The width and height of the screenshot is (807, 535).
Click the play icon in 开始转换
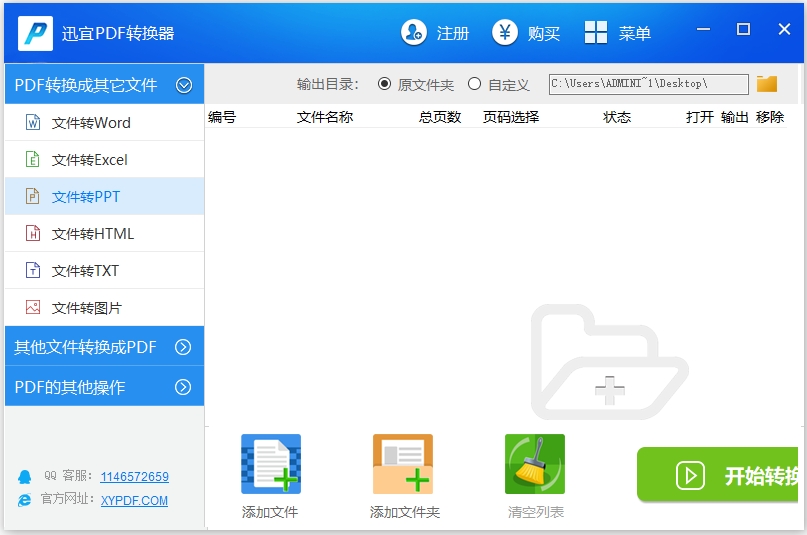690,476
